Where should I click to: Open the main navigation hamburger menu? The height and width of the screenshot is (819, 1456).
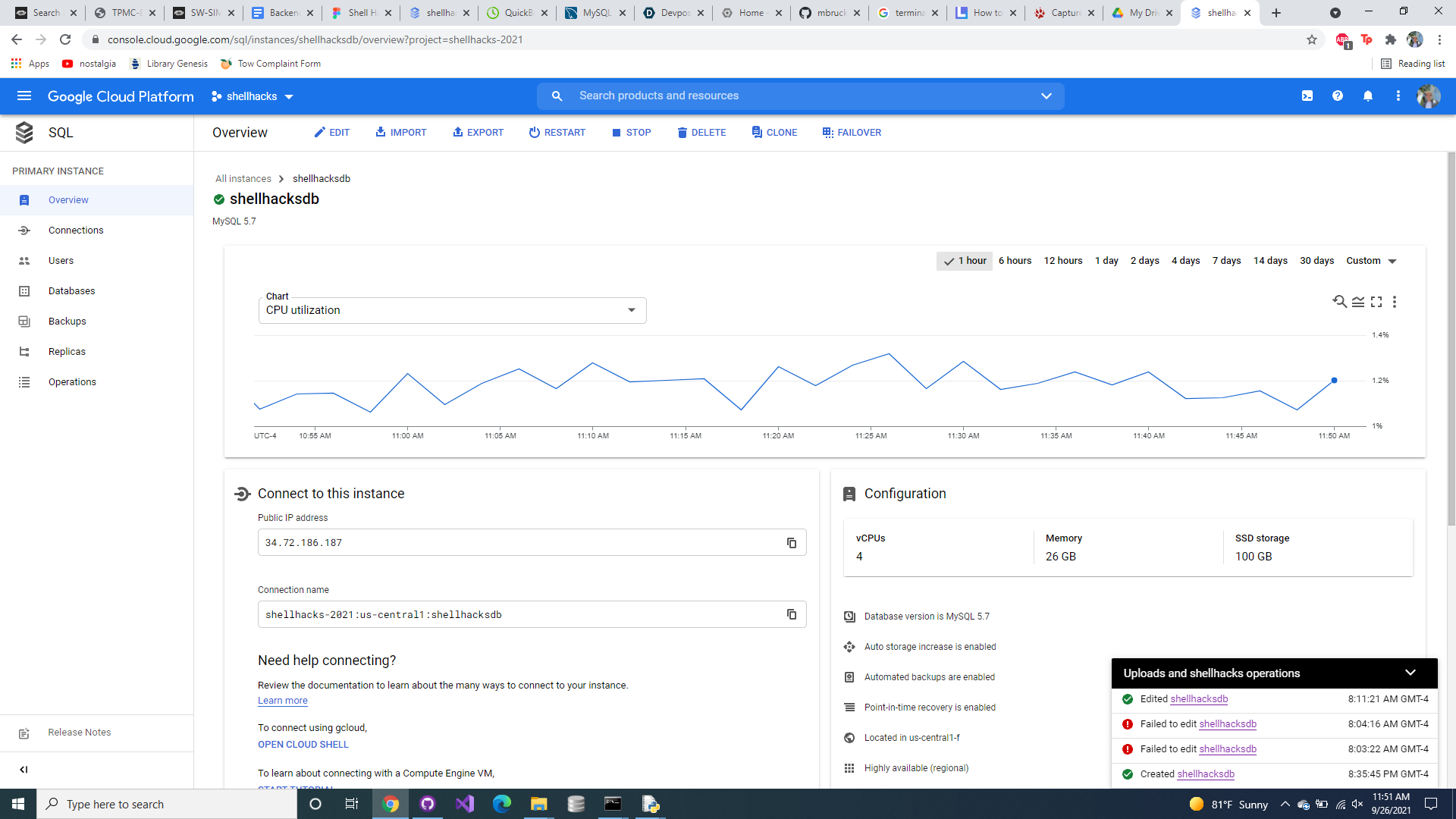pos(24,96)
